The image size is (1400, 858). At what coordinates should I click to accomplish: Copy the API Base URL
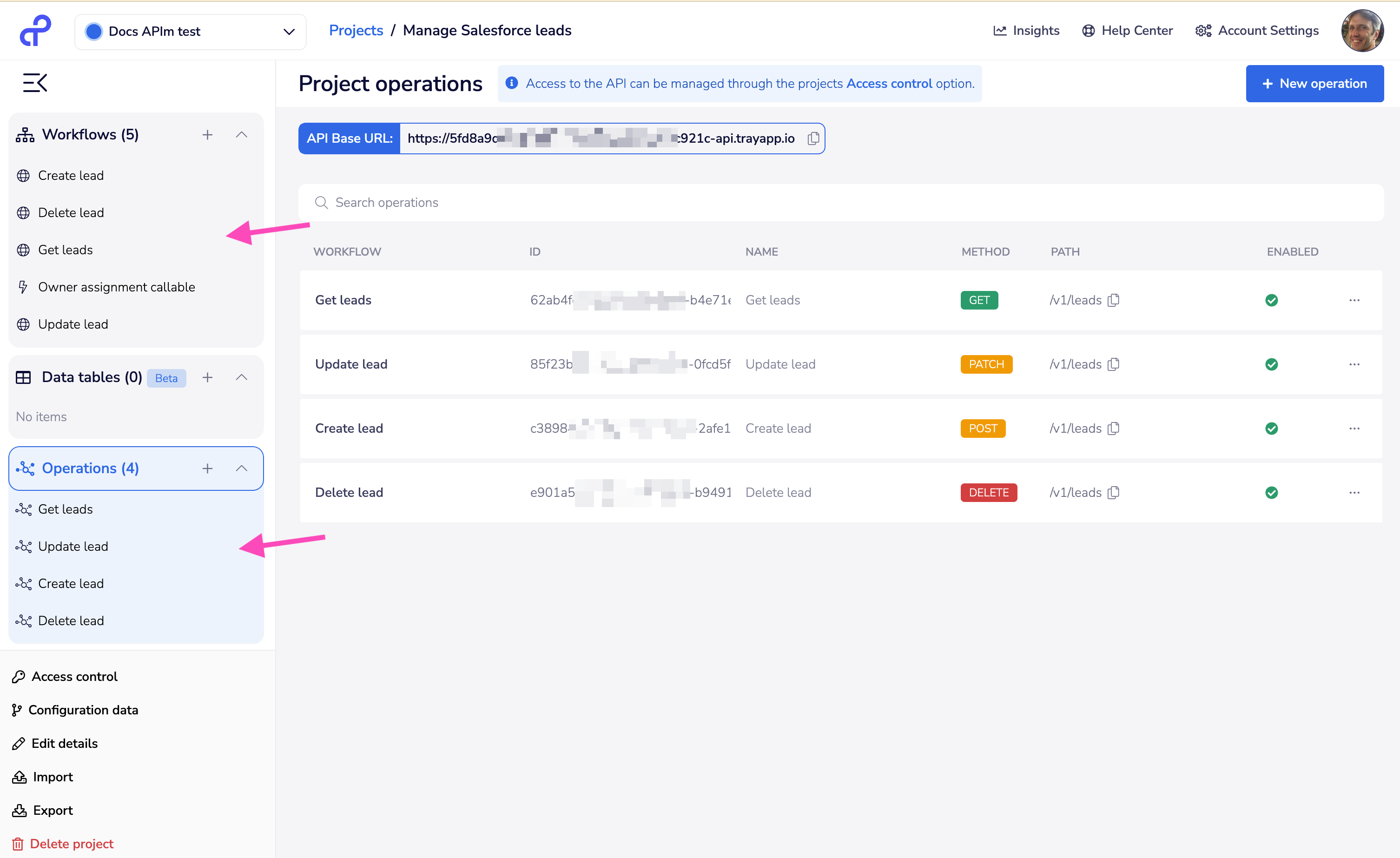click(x=813, y=138)
